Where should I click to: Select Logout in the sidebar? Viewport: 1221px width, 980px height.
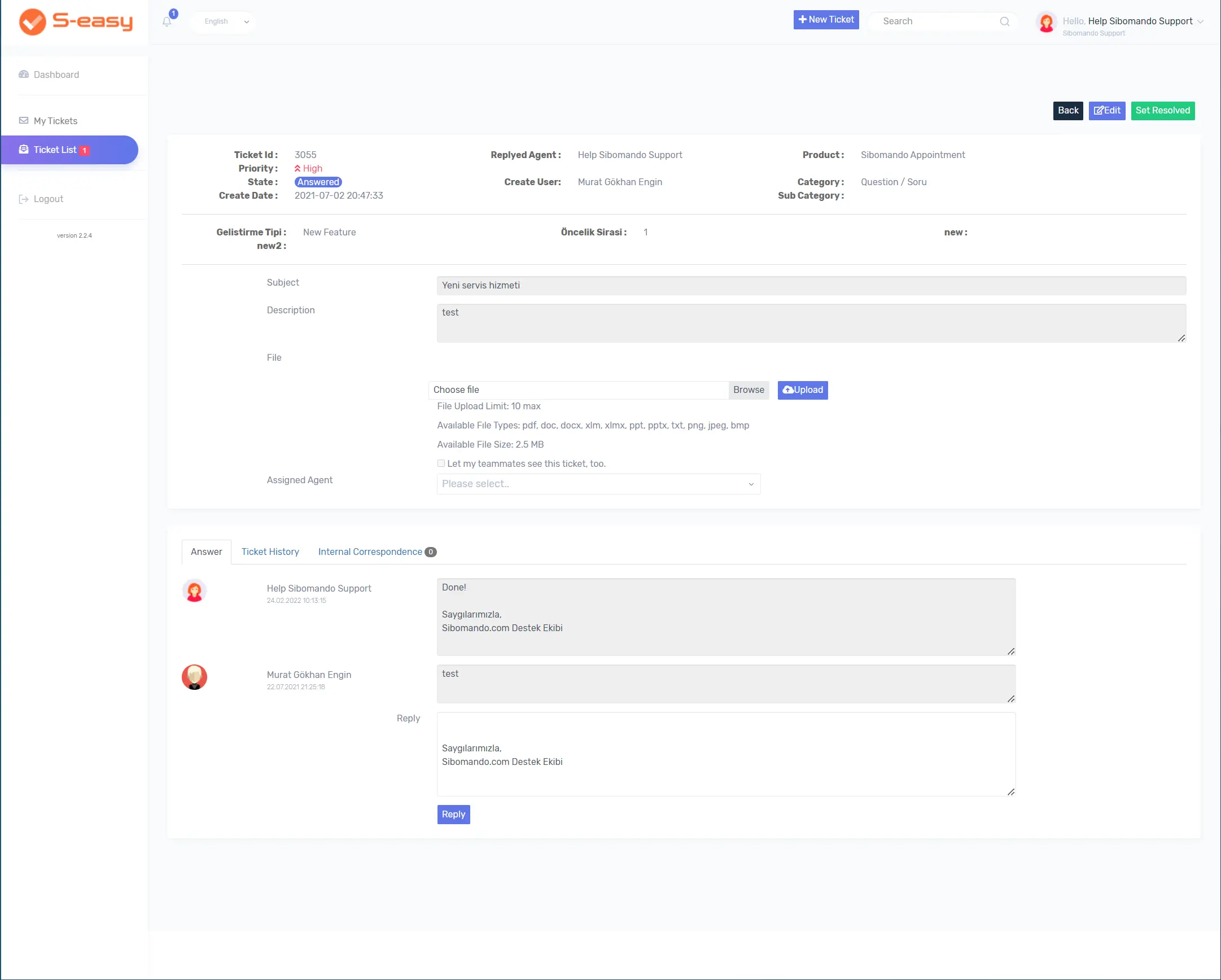[48, 199]
